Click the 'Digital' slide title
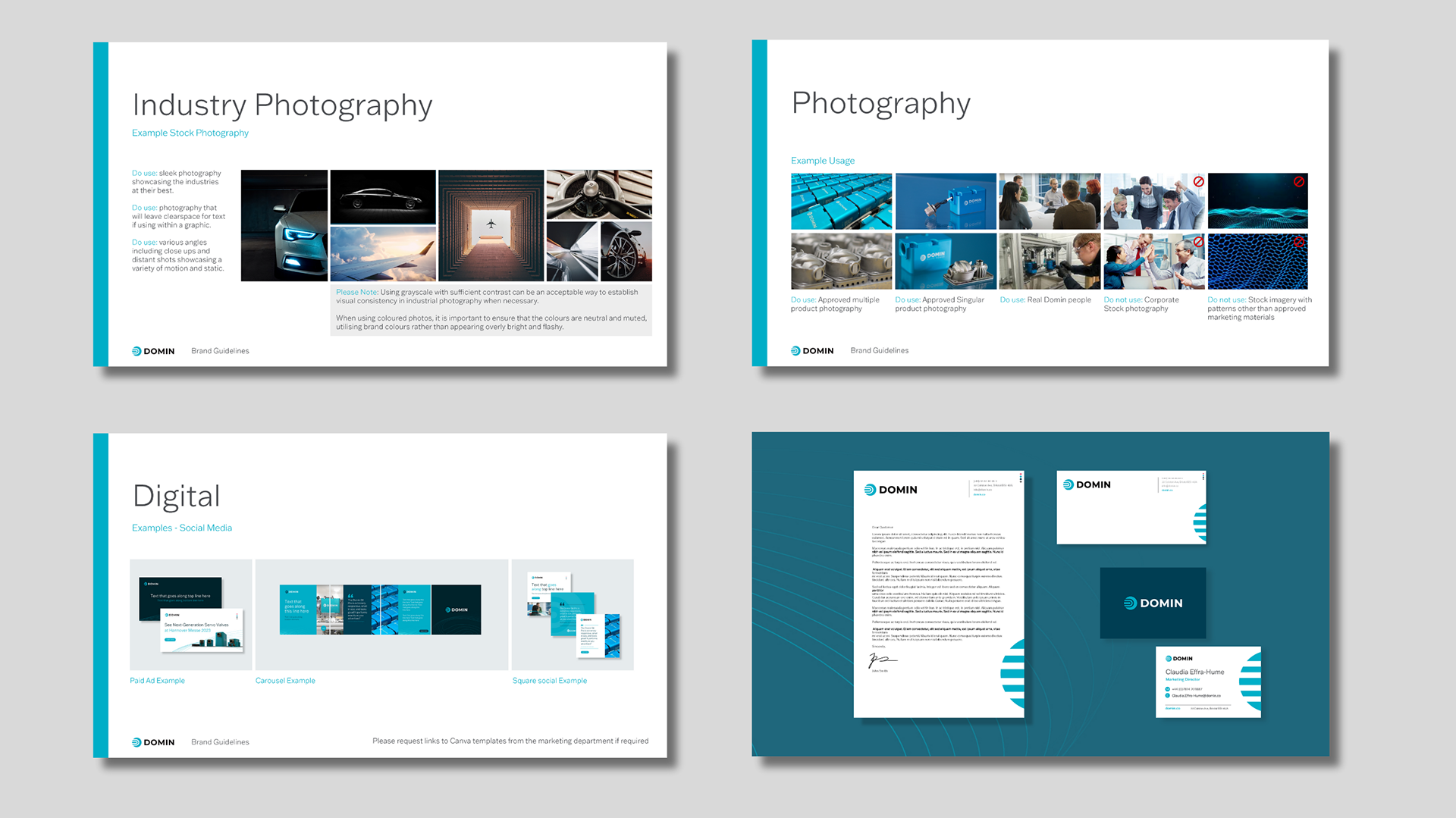The height and width of the screenshot is (818, 1456). (x=177, y=497)
